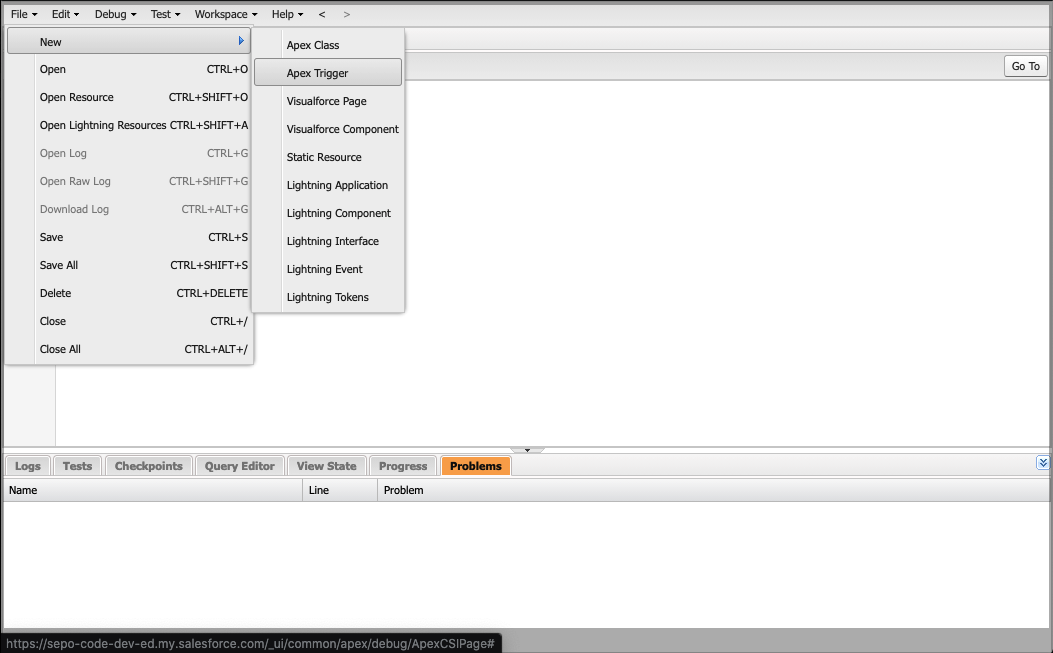Collapse bottom panel using splitter arrow

[x=527, y=449]
